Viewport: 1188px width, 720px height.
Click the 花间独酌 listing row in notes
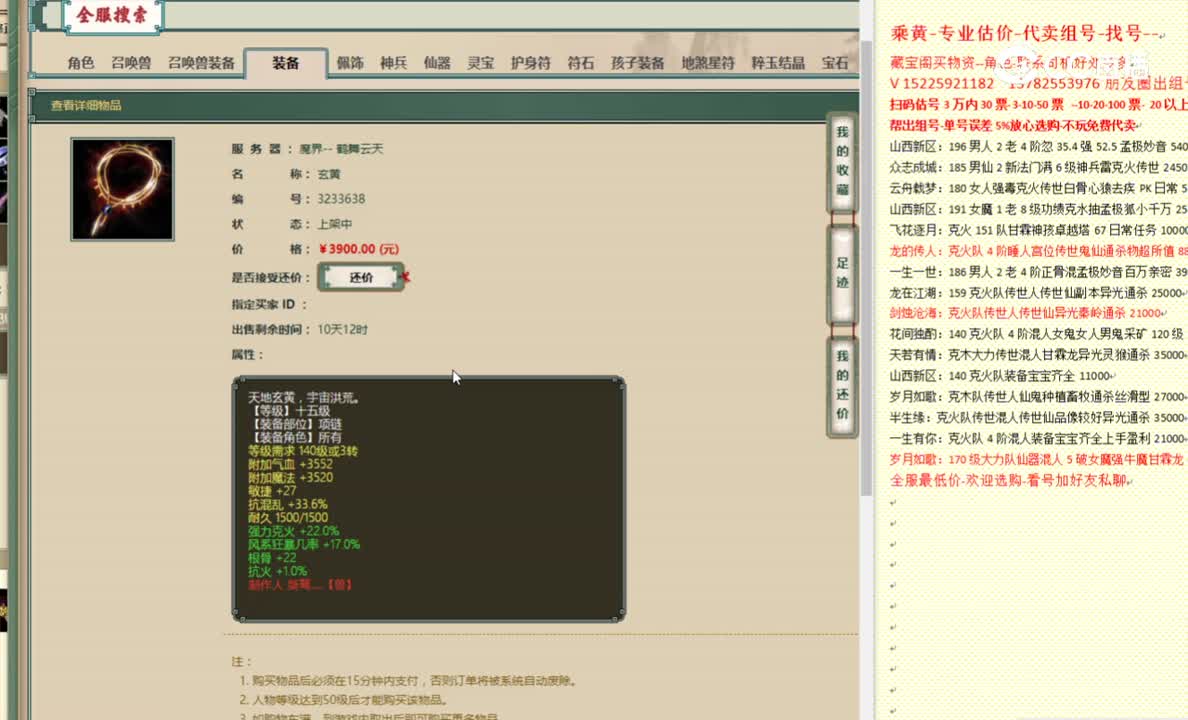(1037, 333)
